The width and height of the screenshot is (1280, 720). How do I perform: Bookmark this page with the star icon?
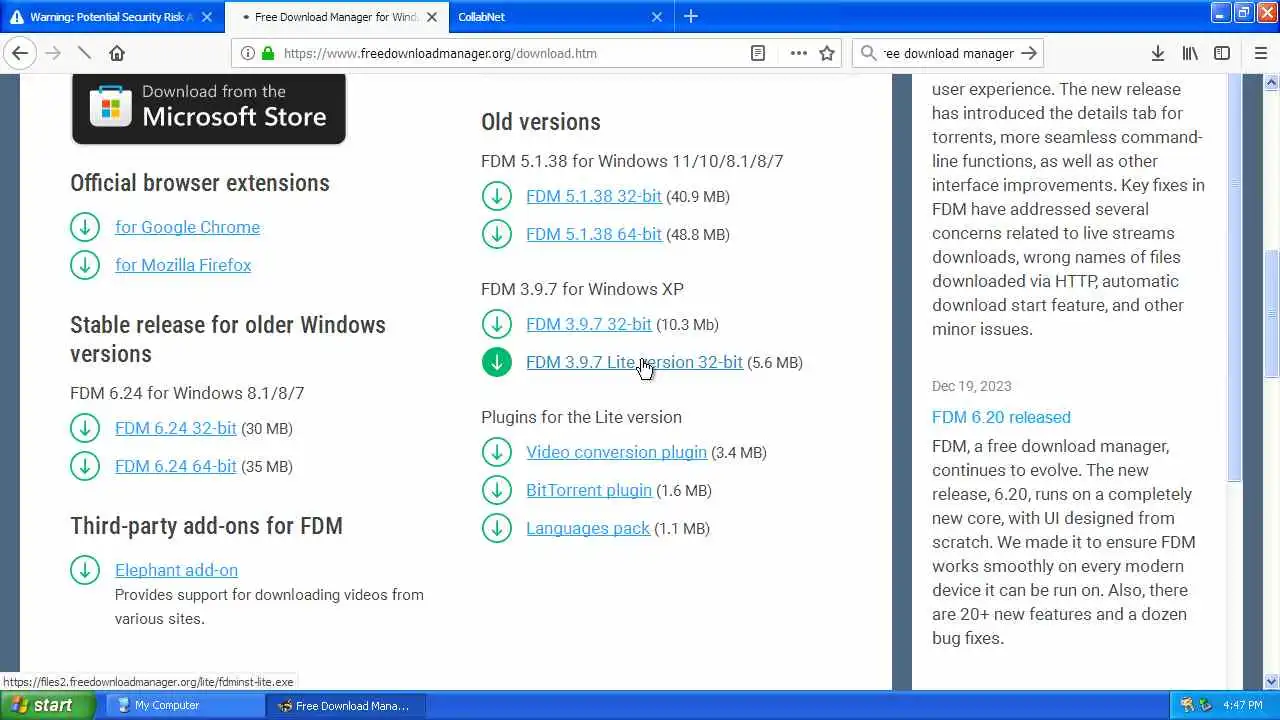click(x=827, y=53)
